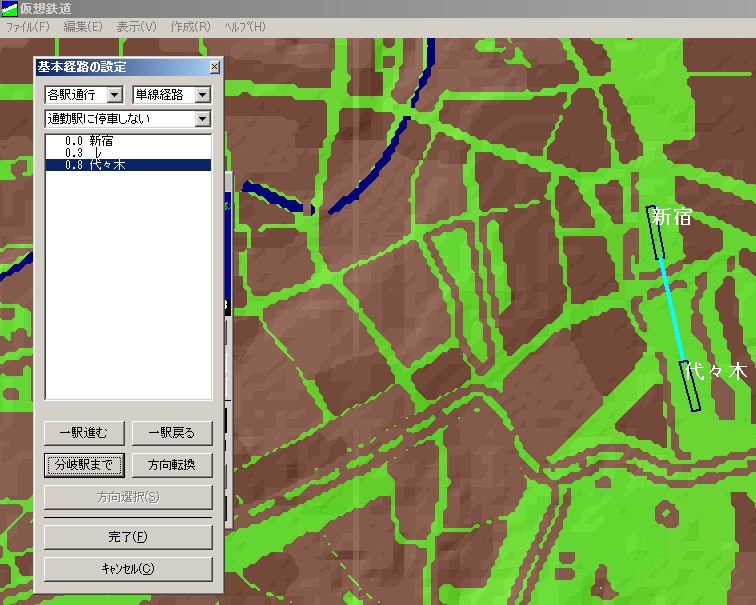Image resolution: width=756 pixels, height=605 pixels.
Task: Click the 方向転換 button
Action: pyautogui.click(x=172, y=465)
